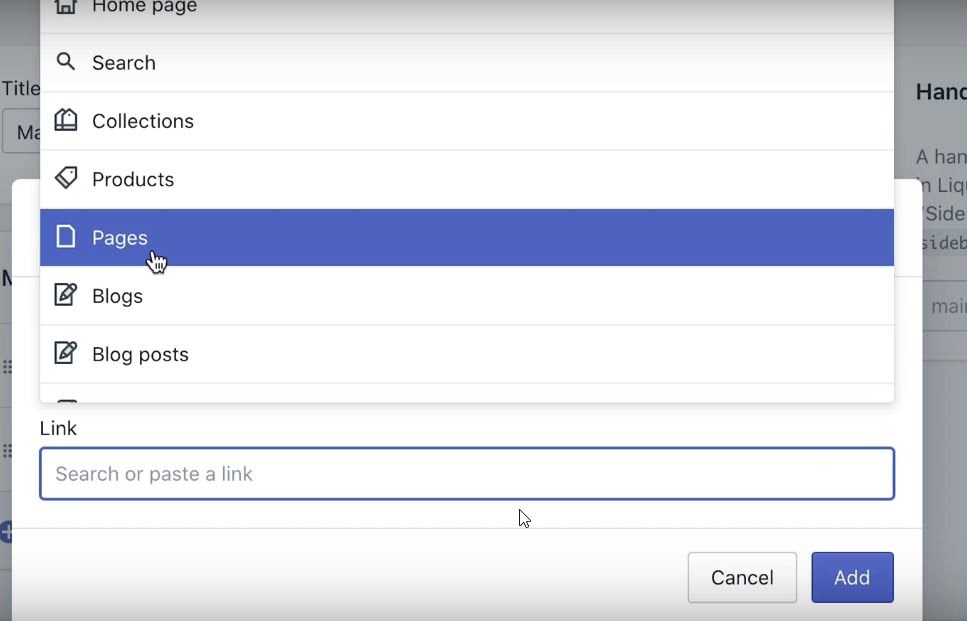This screenshot has width=967, height=621.
Task: Click the blue plus icon at left edge
Action: click(5, 532)
